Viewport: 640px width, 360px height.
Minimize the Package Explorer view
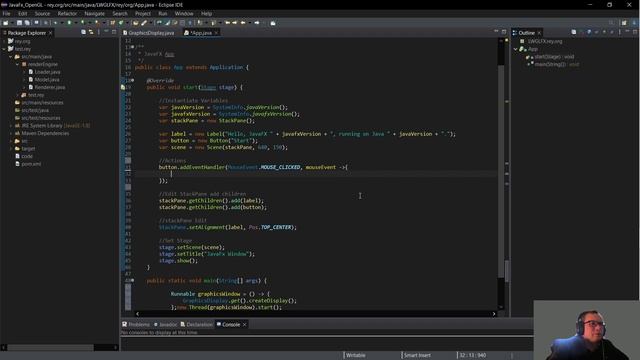pyautogui.click(x=106, y=31)
